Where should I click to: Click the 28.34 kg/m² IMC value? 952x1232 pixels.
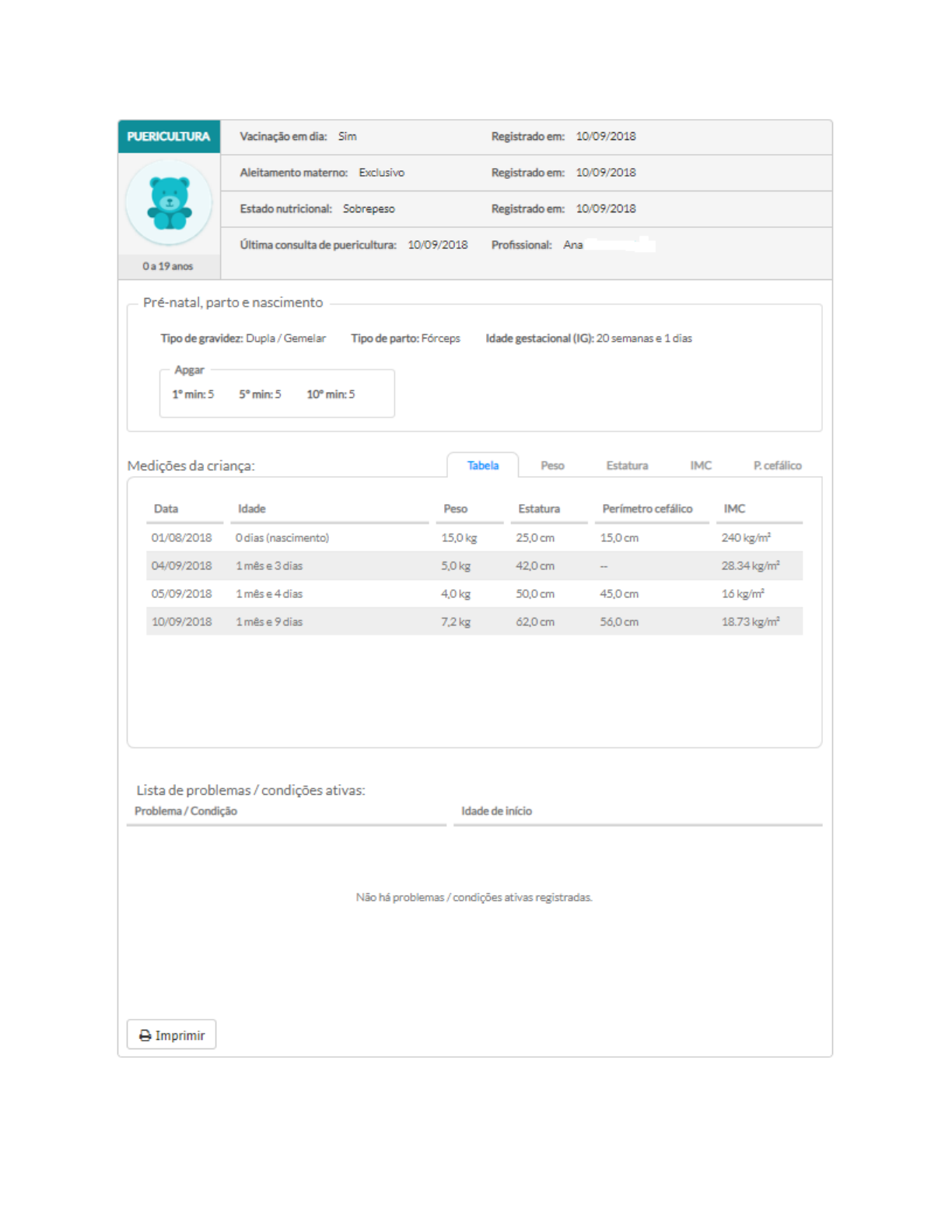tap(751, 565)
